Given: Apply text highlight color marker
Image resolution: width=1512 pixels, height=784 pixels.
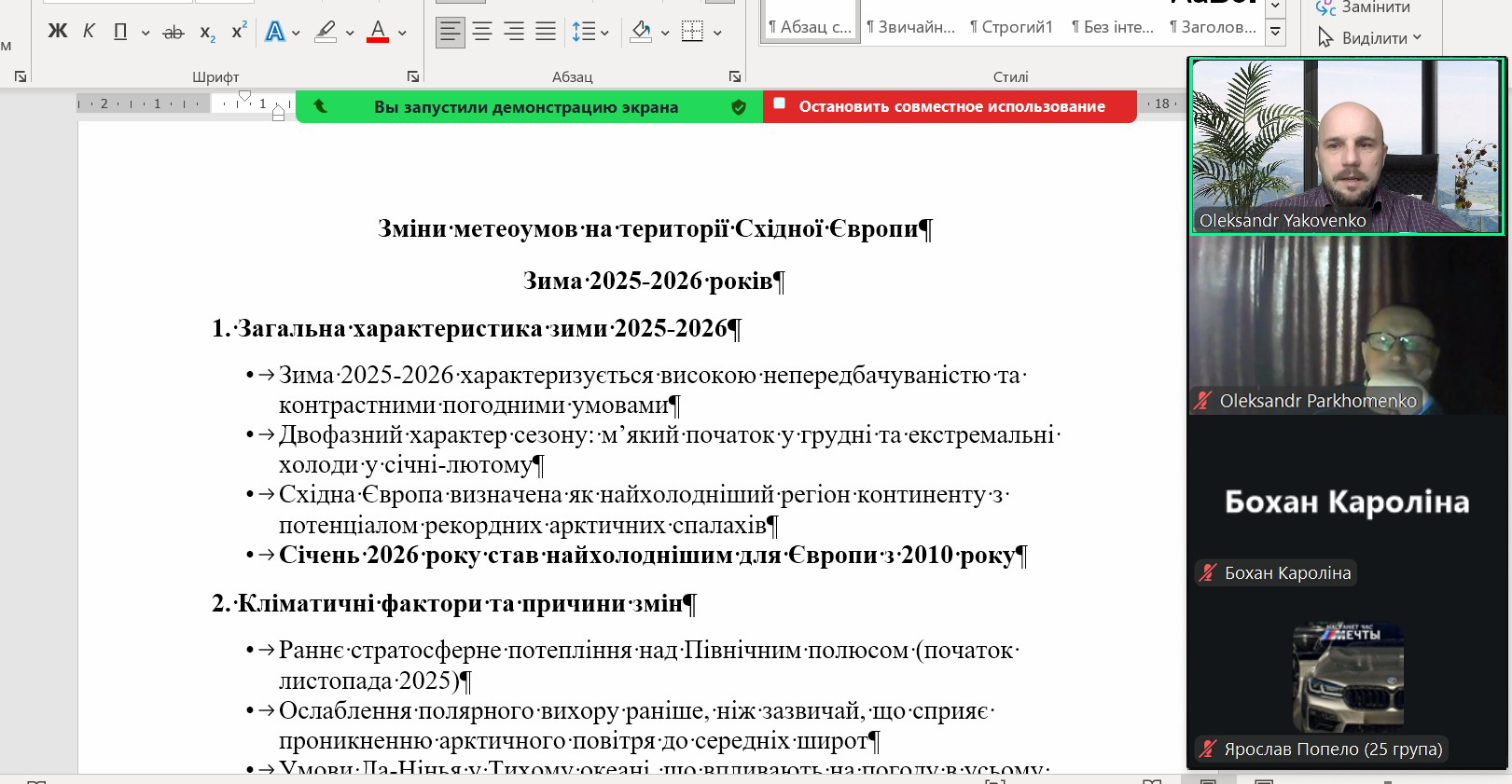Looking at the screenshot, I should [326, 33].
